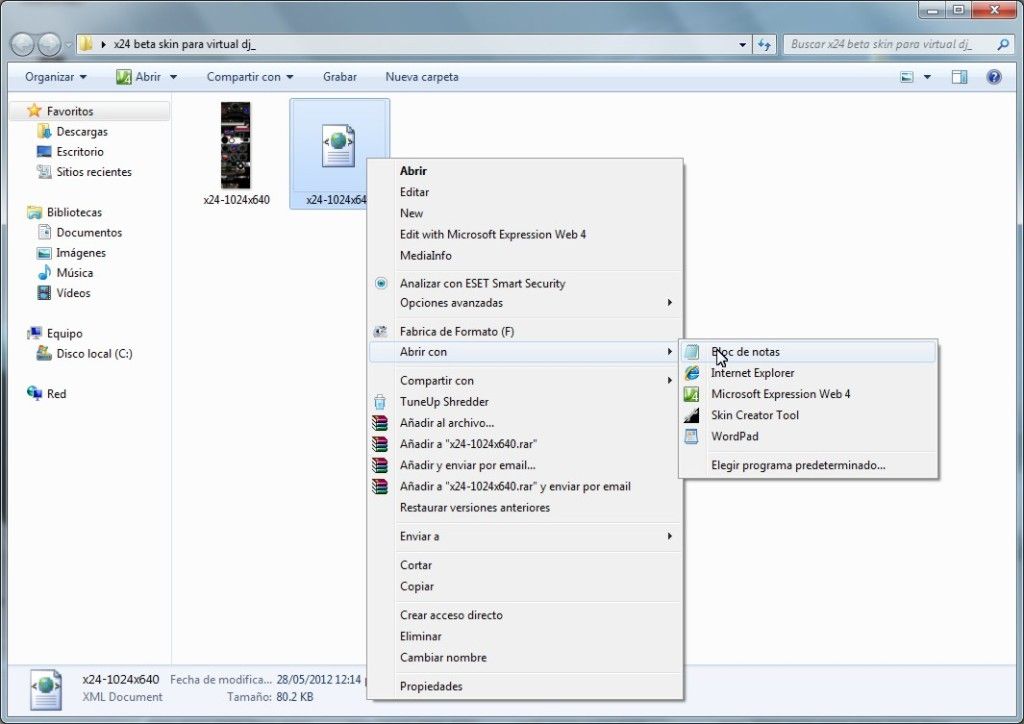1024x724 pixels.
Task: Expand the Compartir con context submenu
Action: pyautogui.click(x=526, y=381)
